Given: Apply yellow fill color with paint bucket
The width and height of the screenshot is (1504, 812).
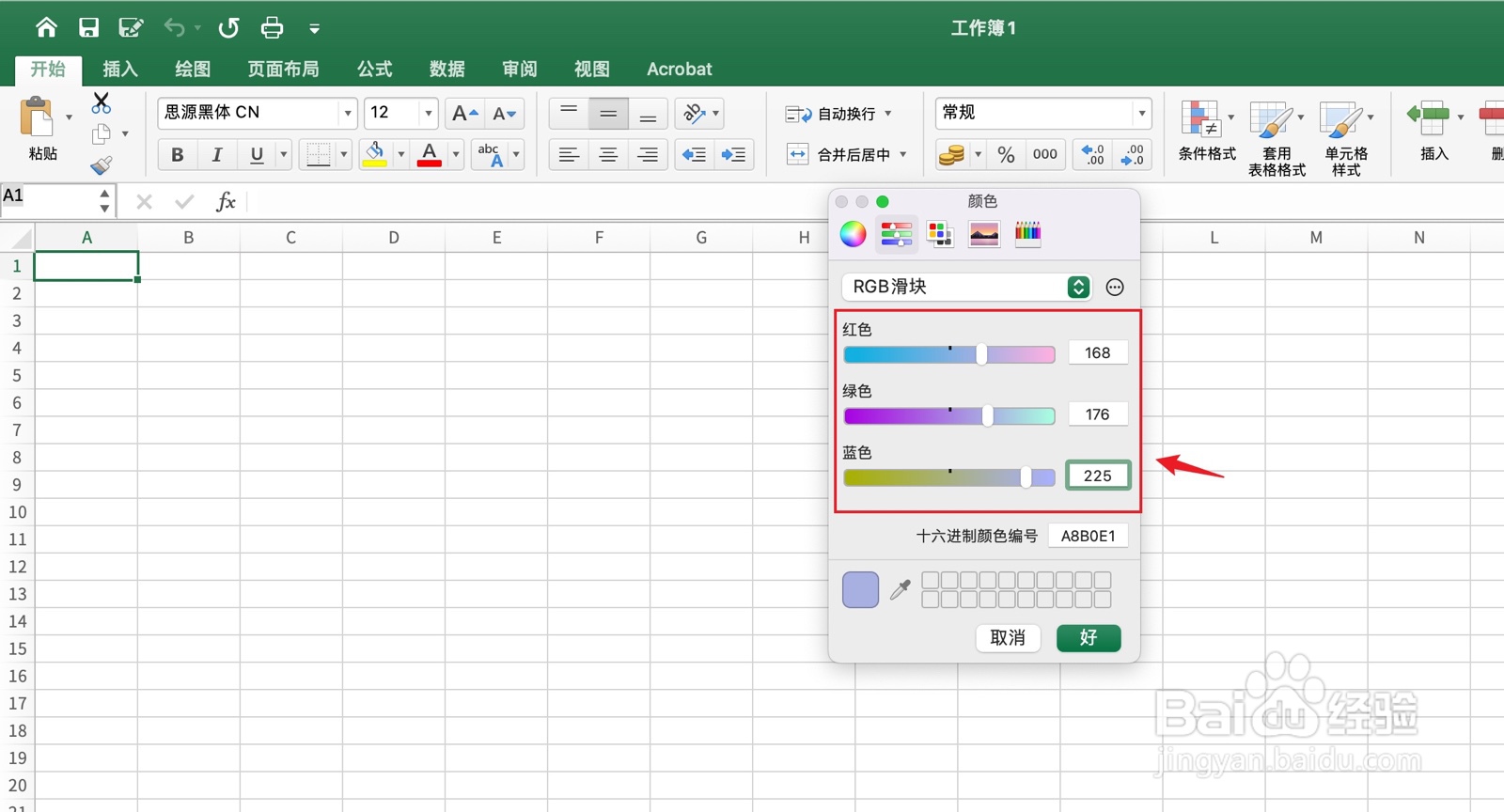Looking at the screenshot, I should (x=375, y=154).
